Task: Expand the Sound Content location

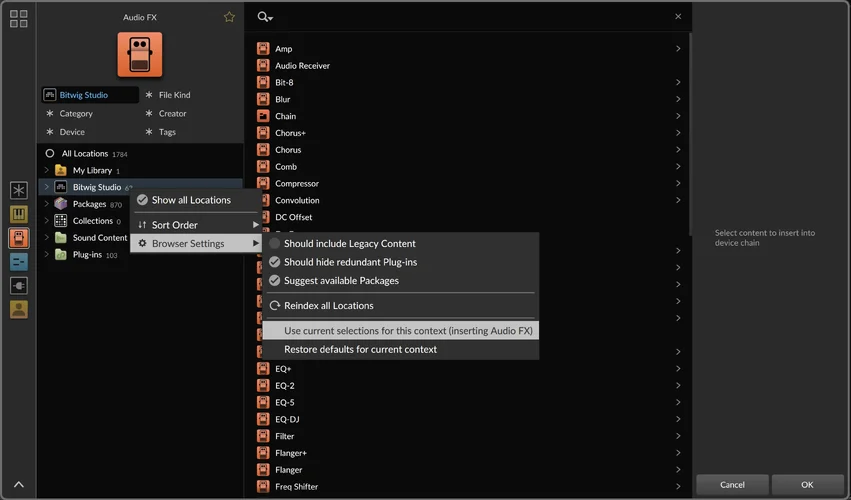Action: (x=46, y=238)
